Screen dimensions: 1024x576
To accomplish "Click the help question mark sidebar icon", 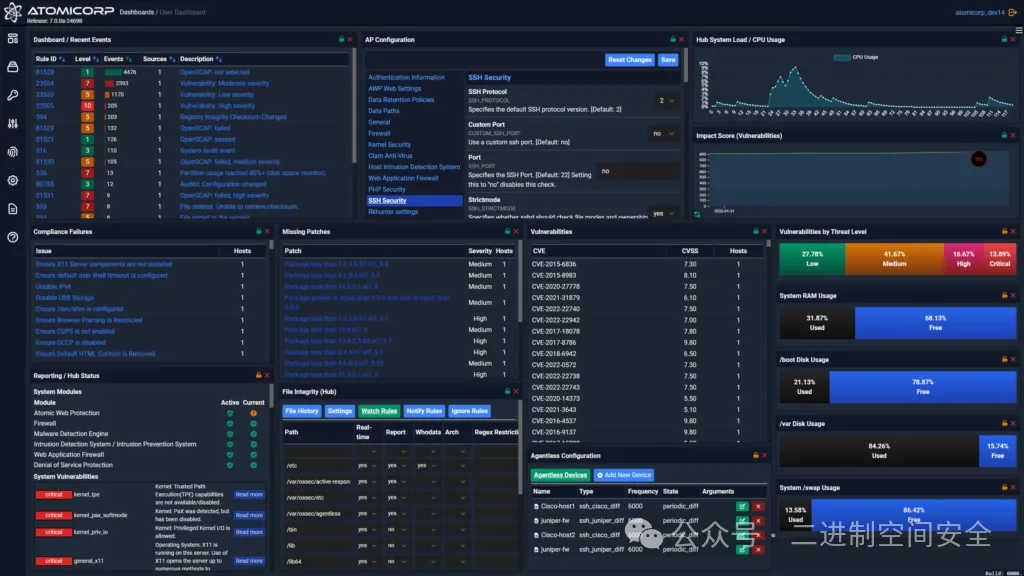I will pyautogui.click(x=12, y=237).
